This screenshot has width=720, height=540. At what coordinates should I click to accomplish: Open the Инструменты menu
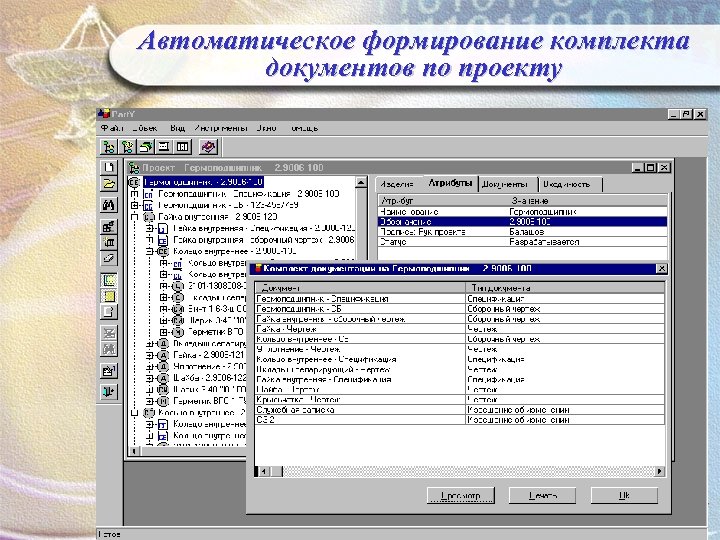[220, 128]
